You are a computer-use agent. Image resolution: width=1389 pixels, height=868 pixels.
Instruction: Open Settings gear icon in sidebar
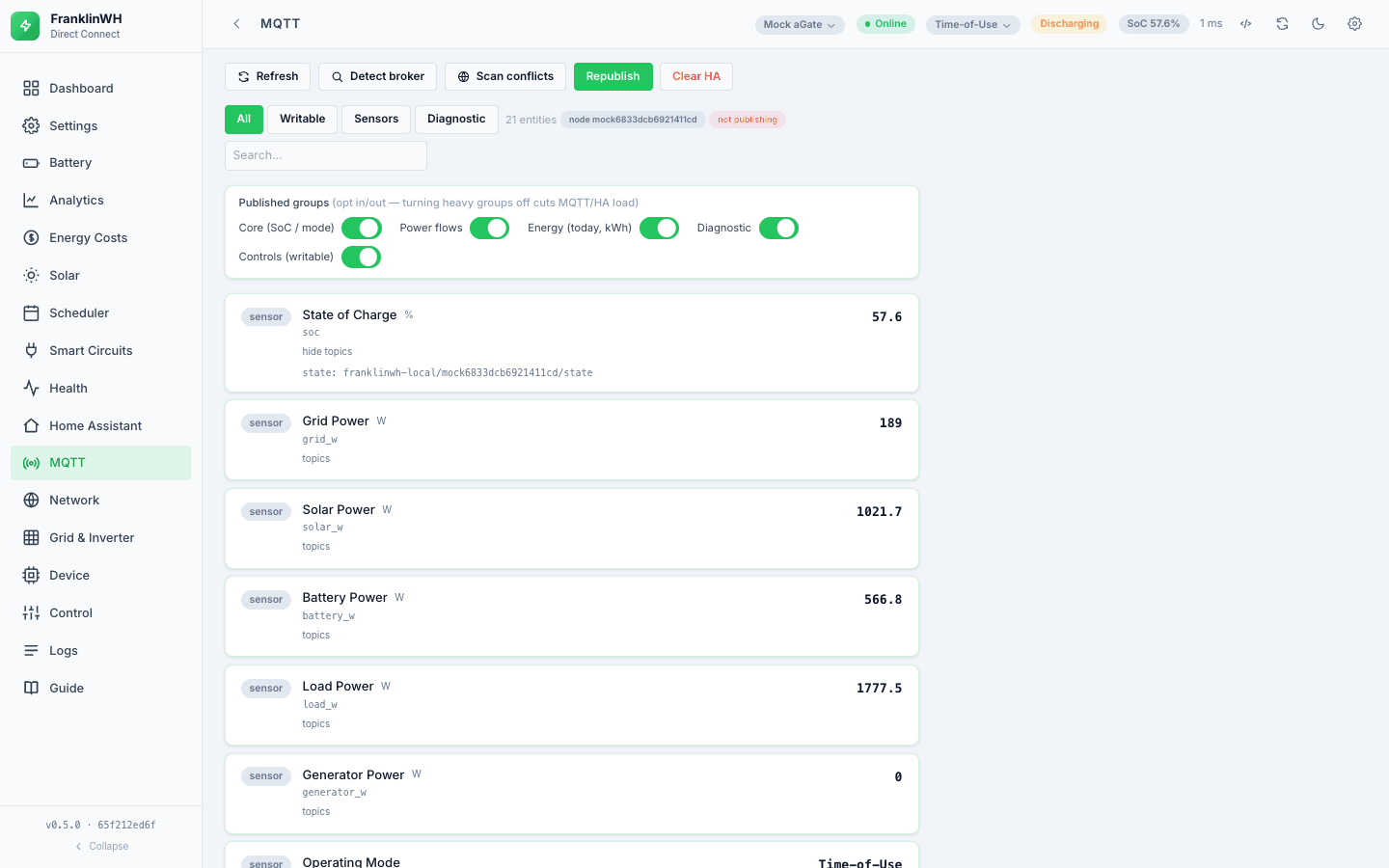[x=31, y=126]
